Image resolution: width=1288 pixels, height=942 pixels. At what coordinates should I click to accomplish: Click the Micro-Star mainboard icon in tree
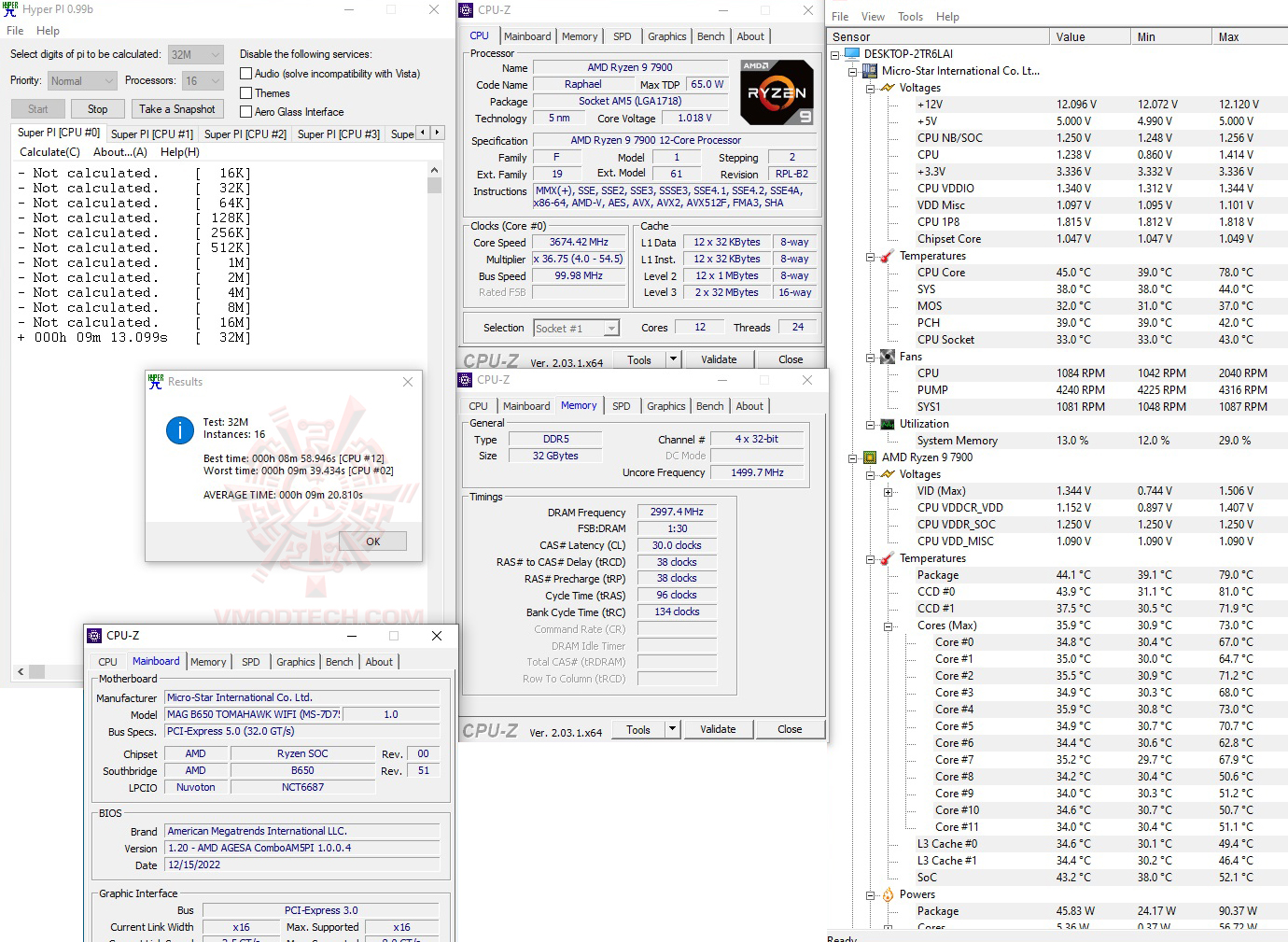(870, 71)
